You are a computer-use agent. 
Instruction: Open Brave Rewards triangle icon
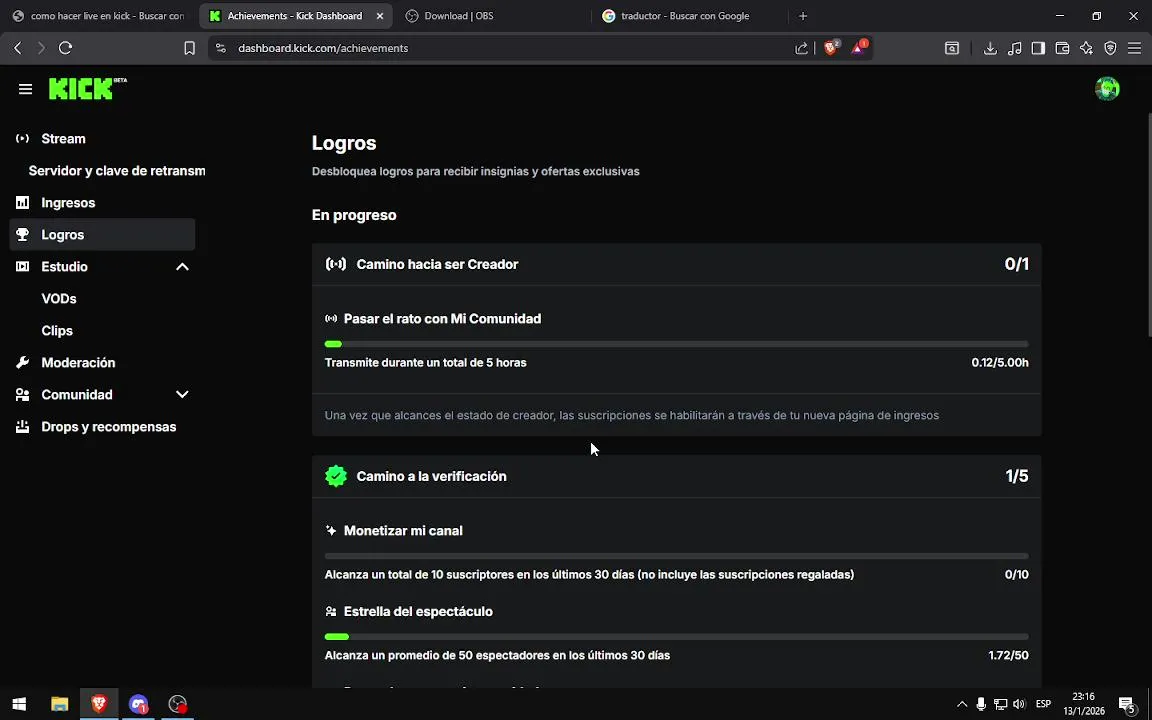[x=858, y=48]
